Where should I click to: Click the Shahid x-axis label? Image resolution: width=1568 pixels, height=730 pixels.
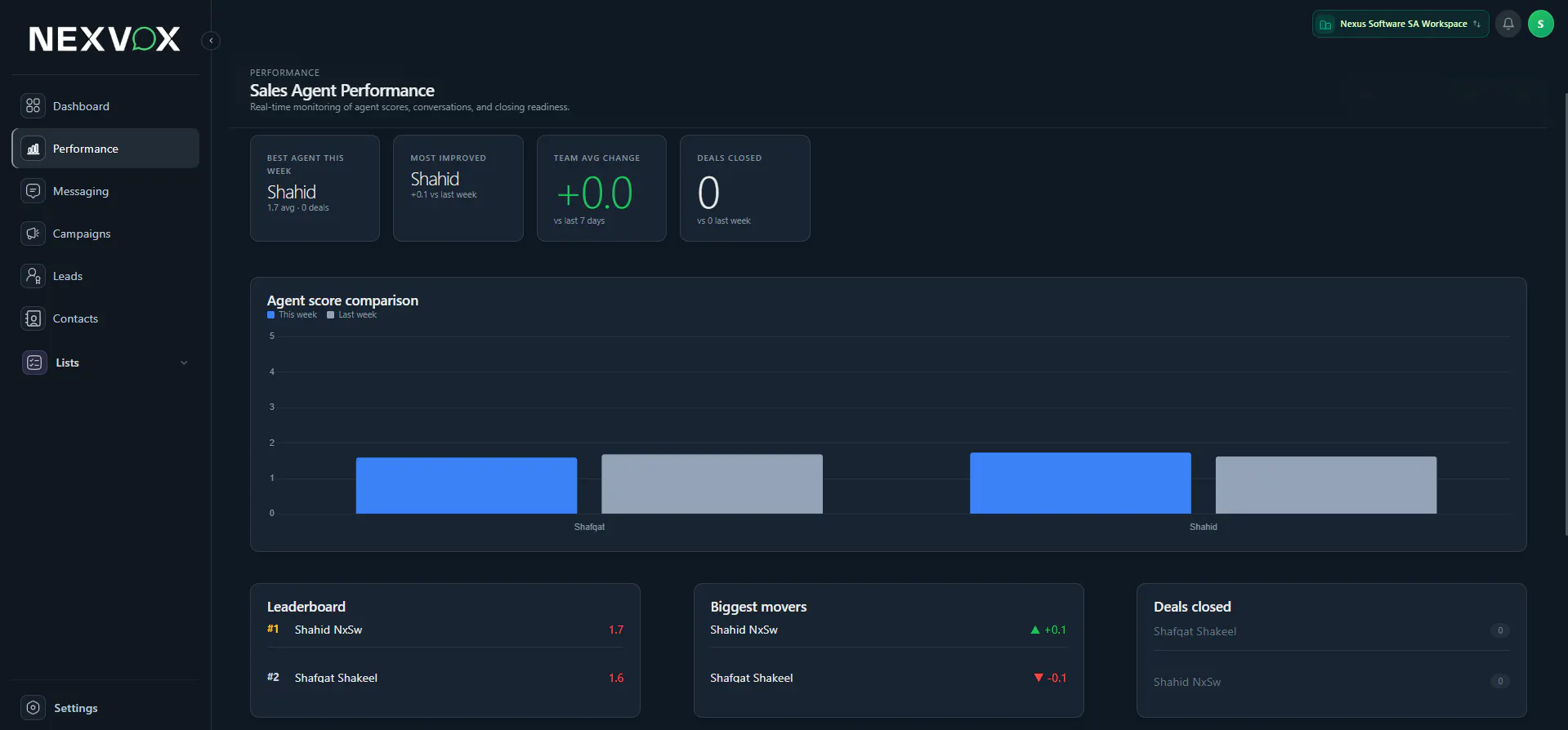(x=1203, y=527)
